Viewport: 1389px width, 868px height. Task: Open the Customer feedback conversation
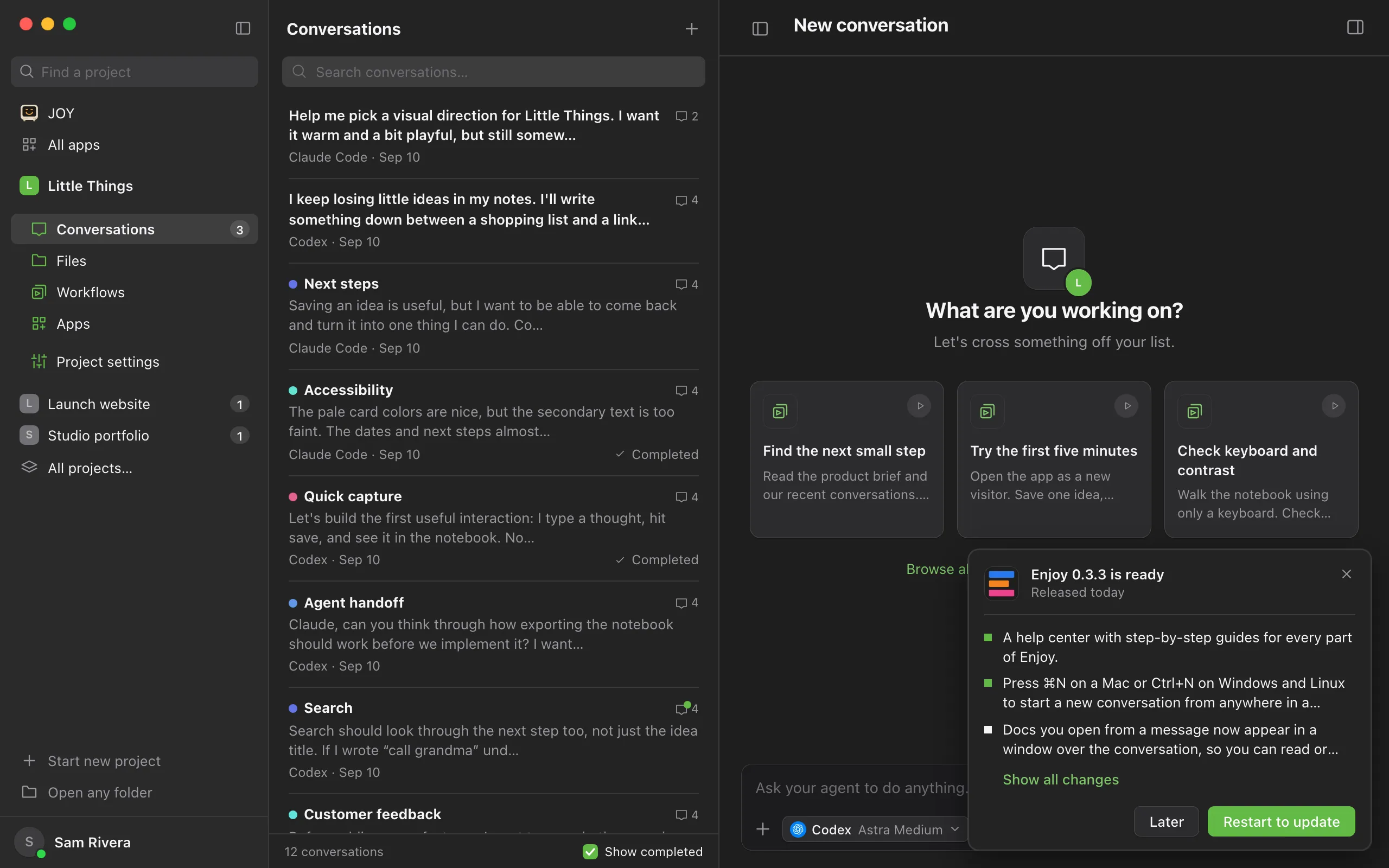[494, 815]
